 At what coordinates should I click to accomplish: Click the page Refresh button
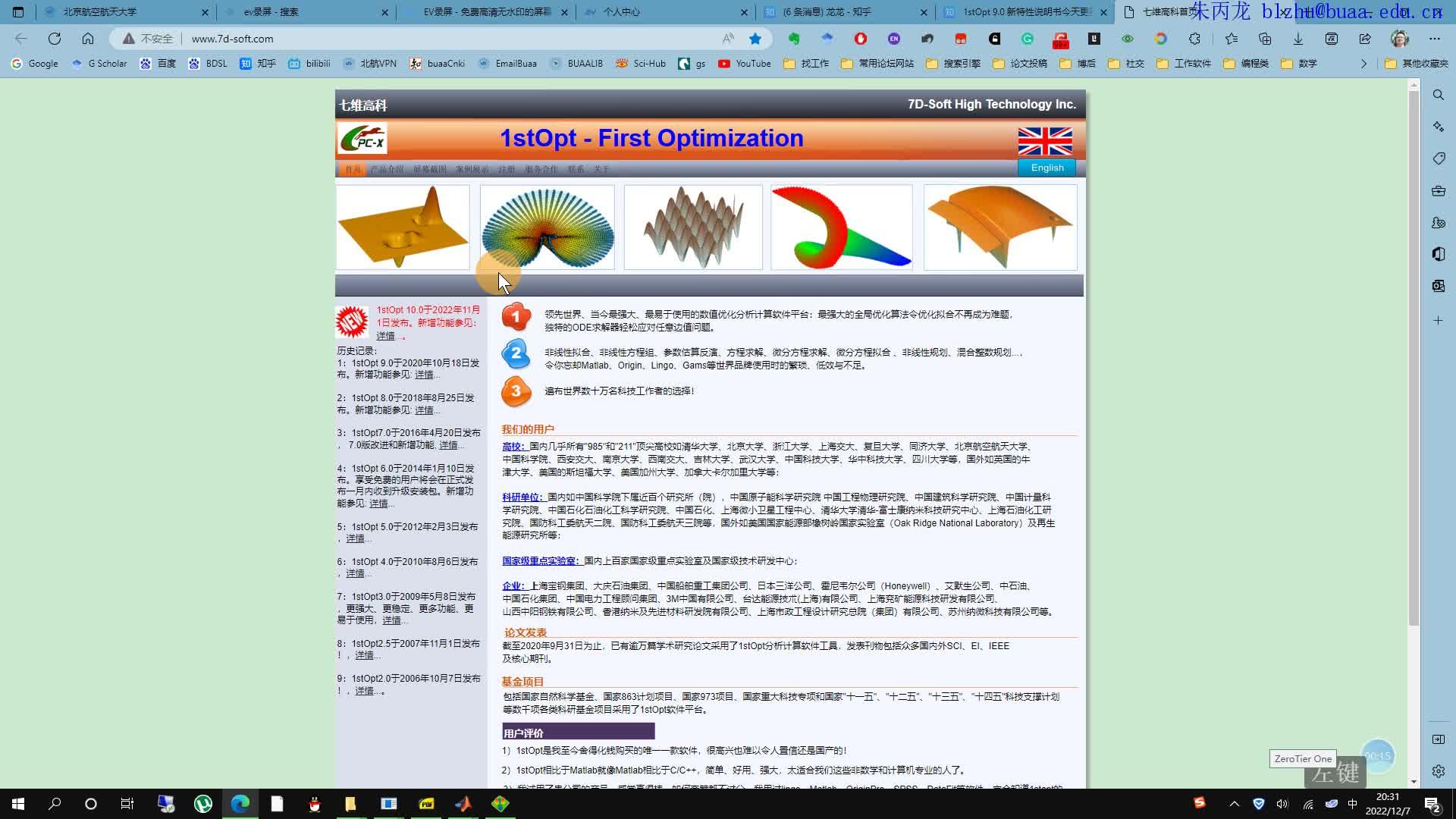tap(55, 39)
